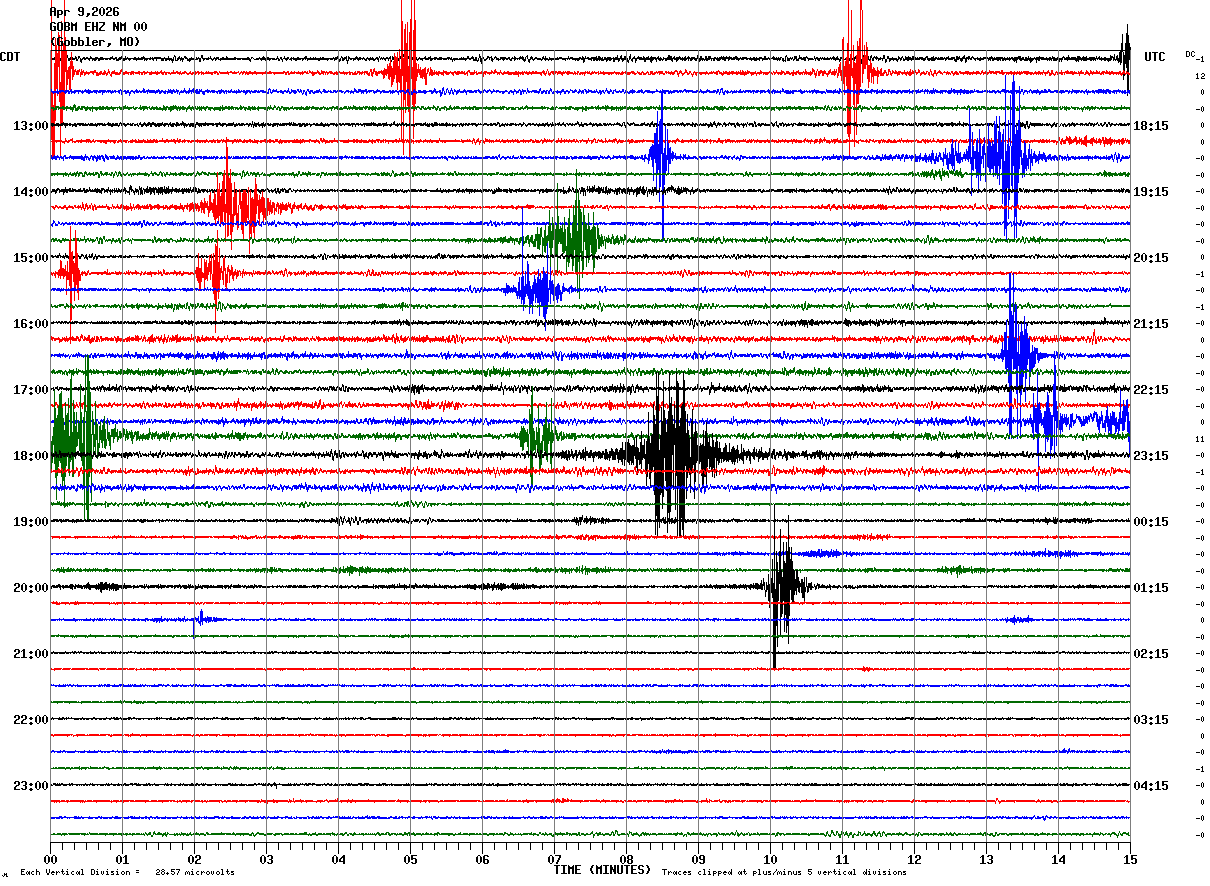This screenshot has height=886, width=1210.
Task: Click the green seismic burst near minute 07
Action: pos(572,238)
